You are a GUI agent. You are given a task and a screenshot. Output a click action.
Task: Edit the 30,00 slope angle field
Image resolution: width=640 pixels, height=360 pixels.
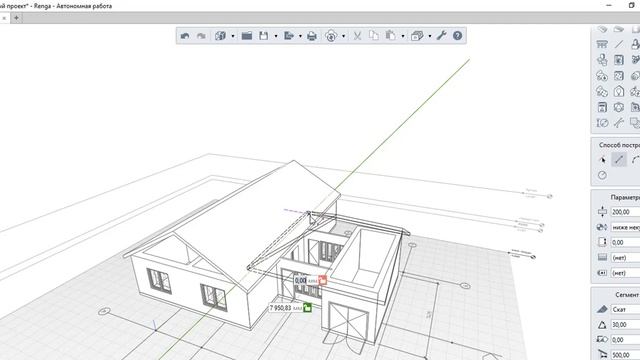click(x=625, y=325)
